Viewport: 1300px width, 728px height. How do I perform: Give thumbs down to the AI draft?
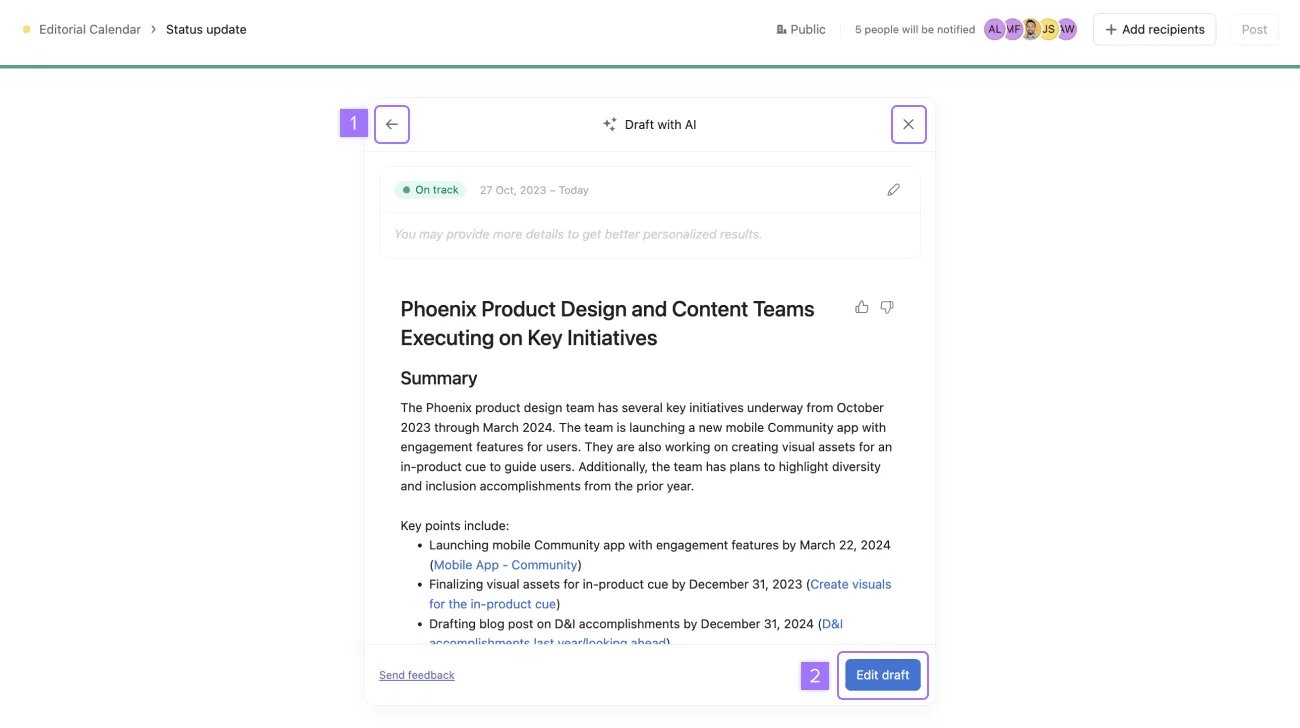[887, 307]
